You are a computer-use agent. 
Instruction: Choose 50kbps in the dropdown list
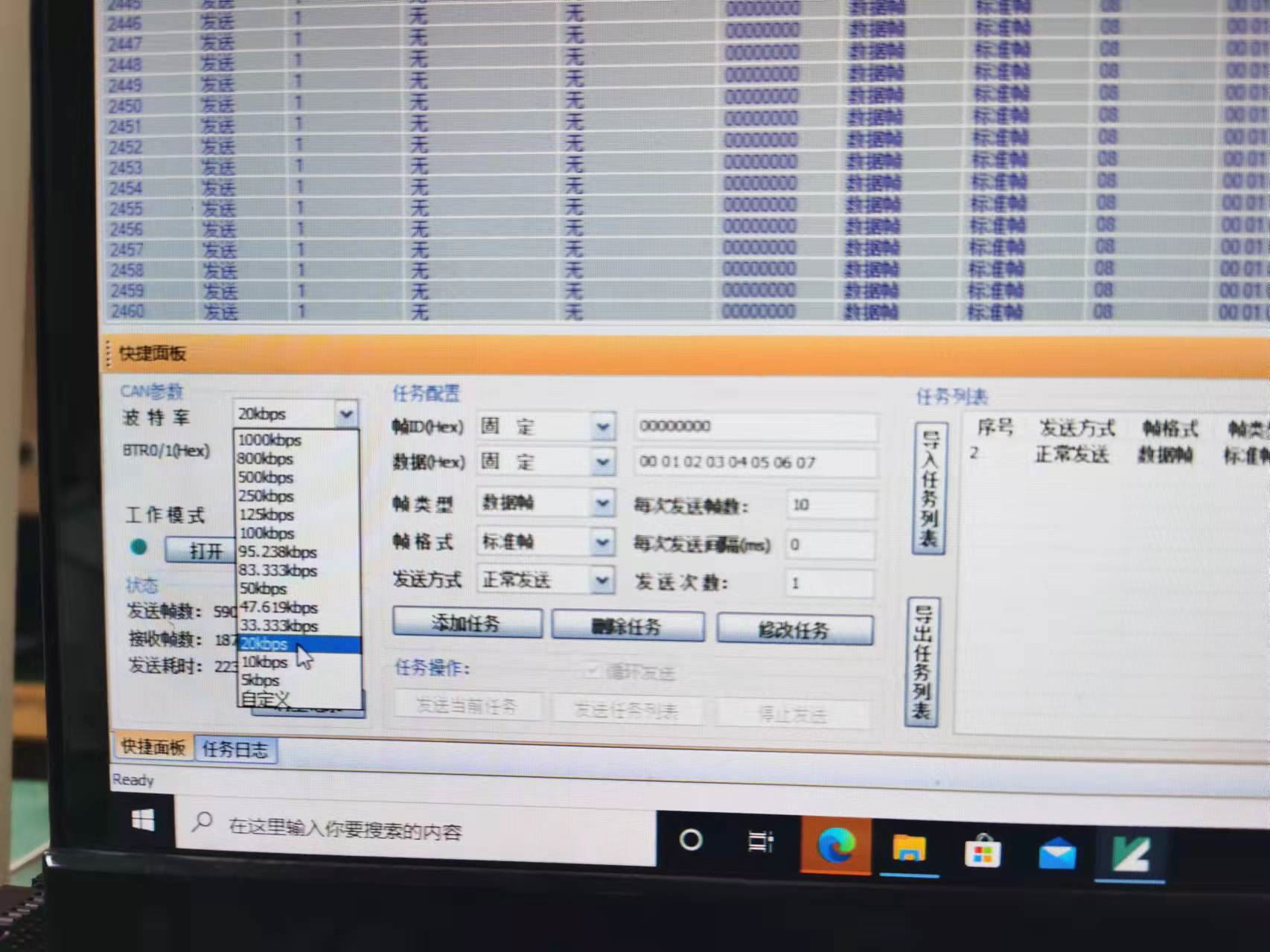(298, 588)
